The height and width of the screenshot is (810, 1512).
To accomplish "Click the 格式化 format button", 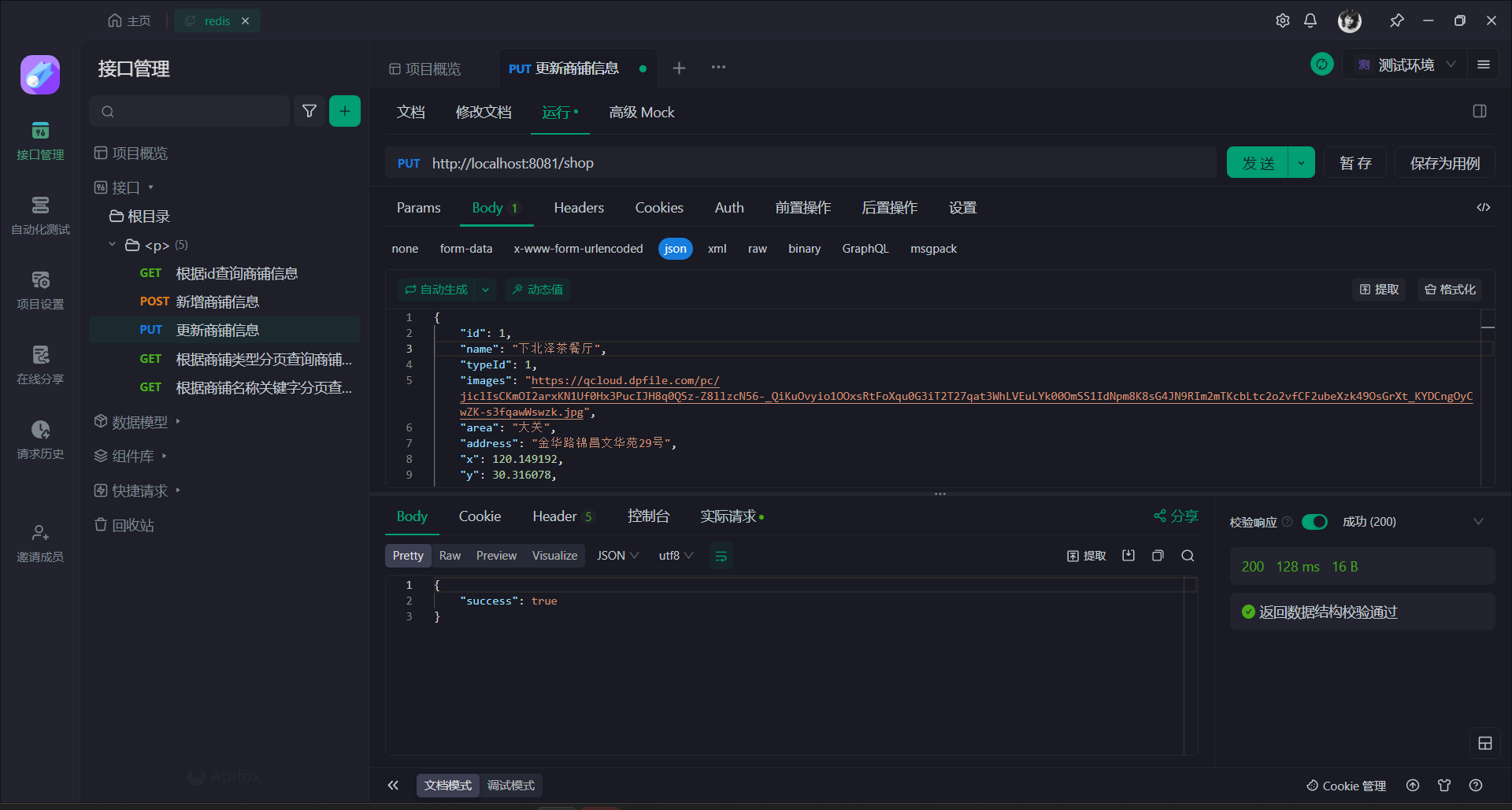I will (x=1450, y=290).
